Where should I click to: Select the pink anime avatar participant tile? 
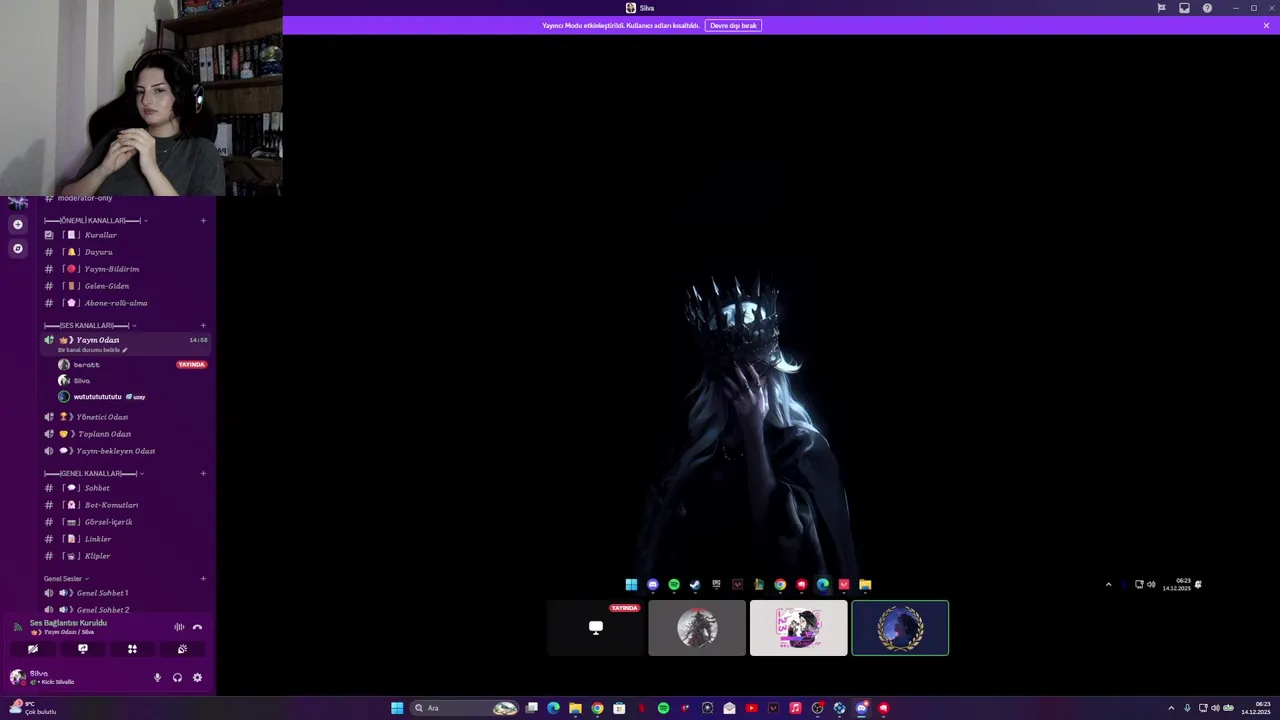coord(798,628)
